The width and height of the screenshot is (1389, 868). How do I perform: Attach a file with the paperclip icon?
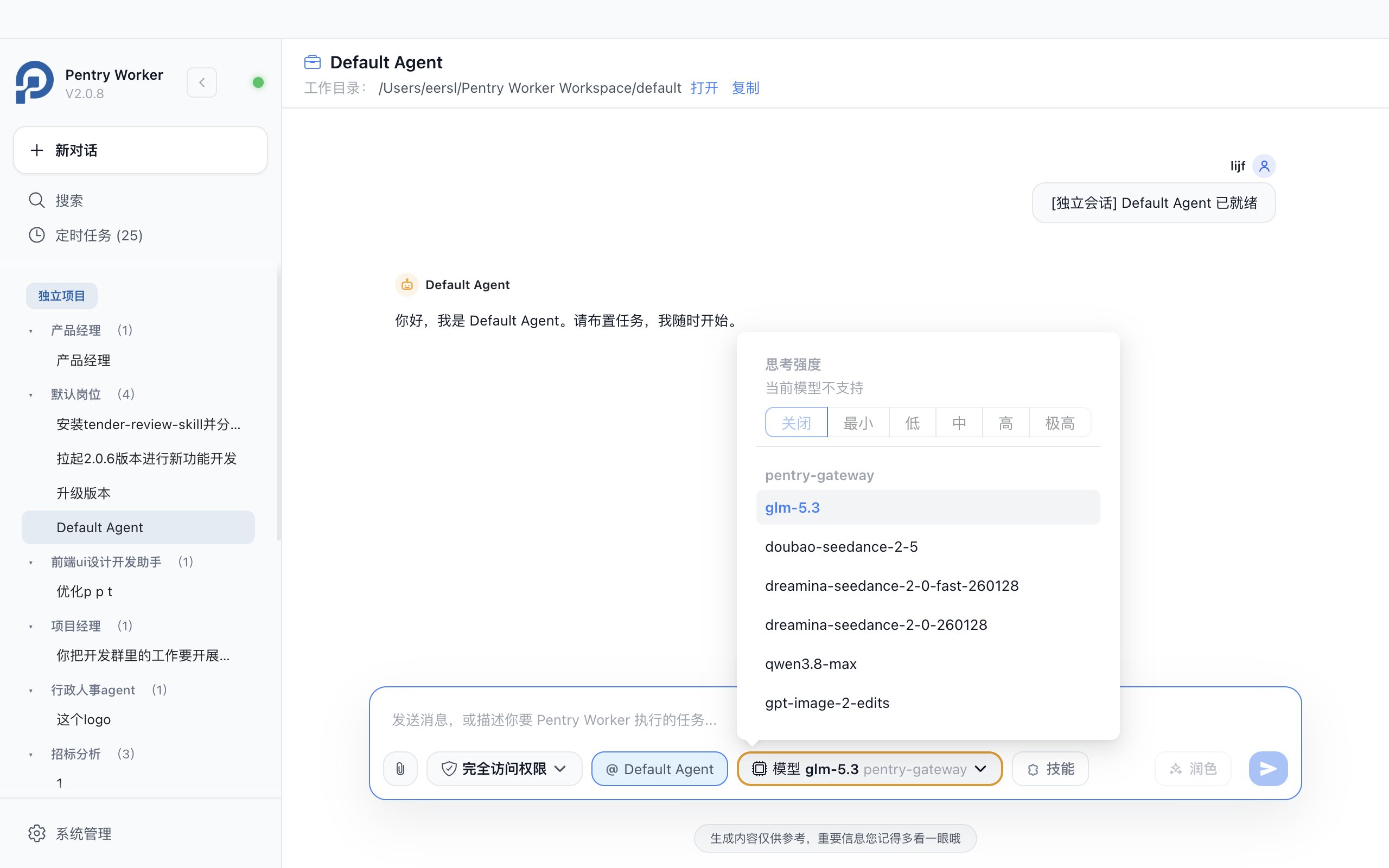click(400, 769)
